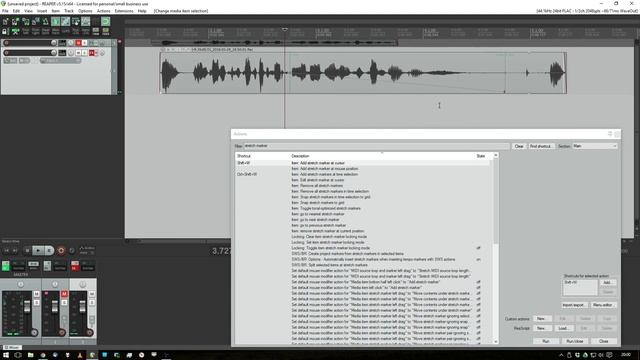Click the track 2 volume slider knob

point(53,53)
